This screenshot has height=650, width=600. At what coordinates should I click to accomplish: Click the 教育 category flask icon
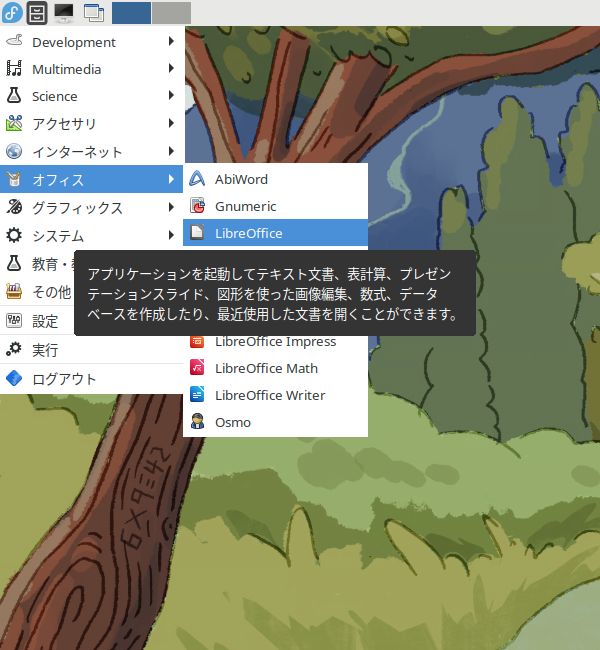[x=14, y=263]
